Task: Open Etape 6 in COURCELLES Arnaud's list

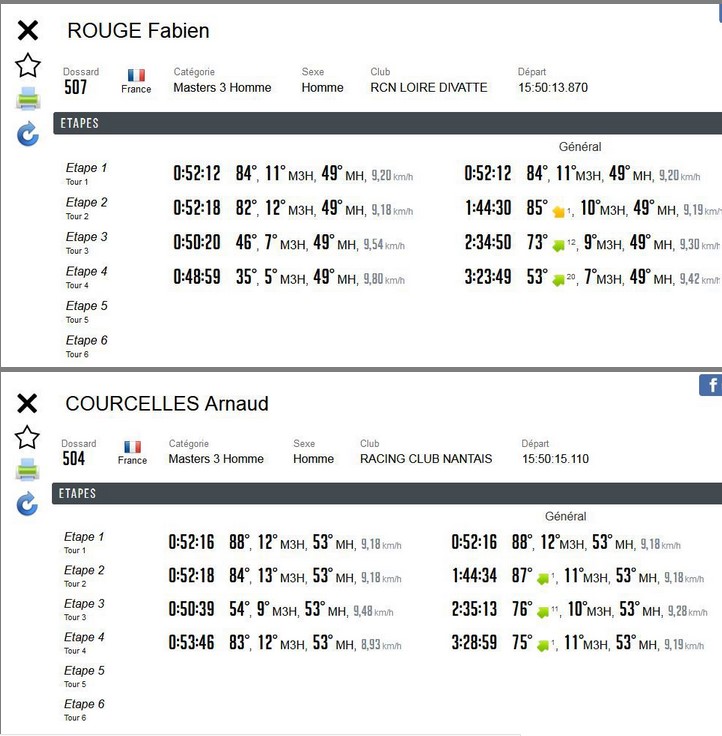Action: [85, 704]
